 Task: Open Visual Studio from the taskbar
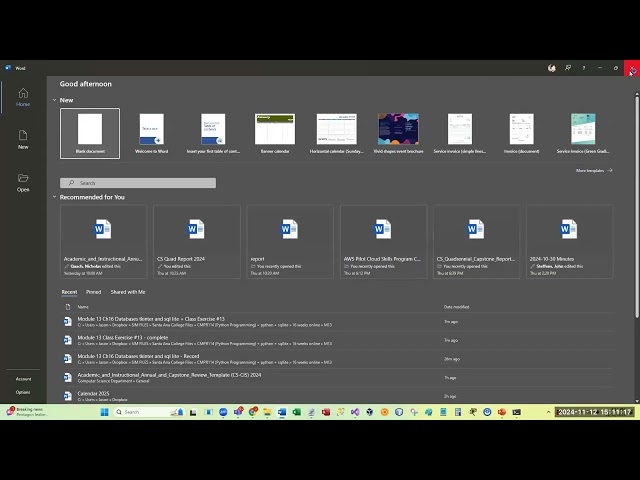pyautogui.click(x=355, y=412)
